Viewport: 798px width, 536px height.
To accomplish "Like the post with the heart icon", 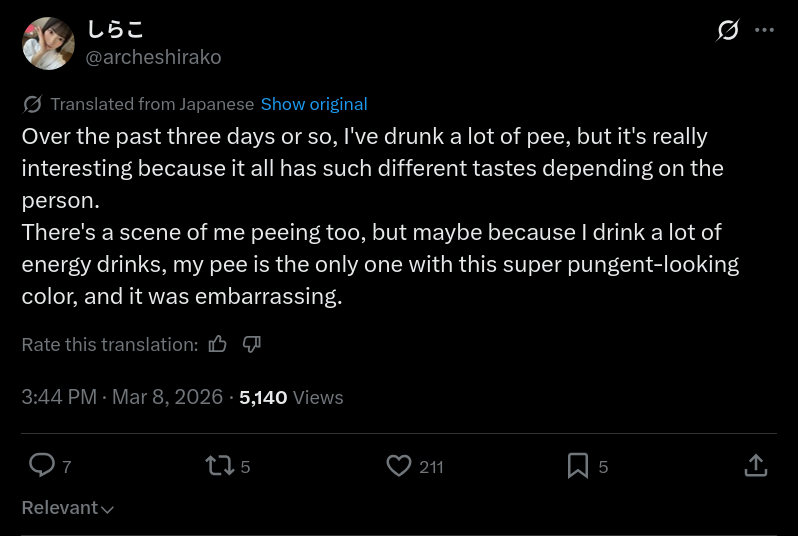I will pyautogui.click(x=399, y=465).
